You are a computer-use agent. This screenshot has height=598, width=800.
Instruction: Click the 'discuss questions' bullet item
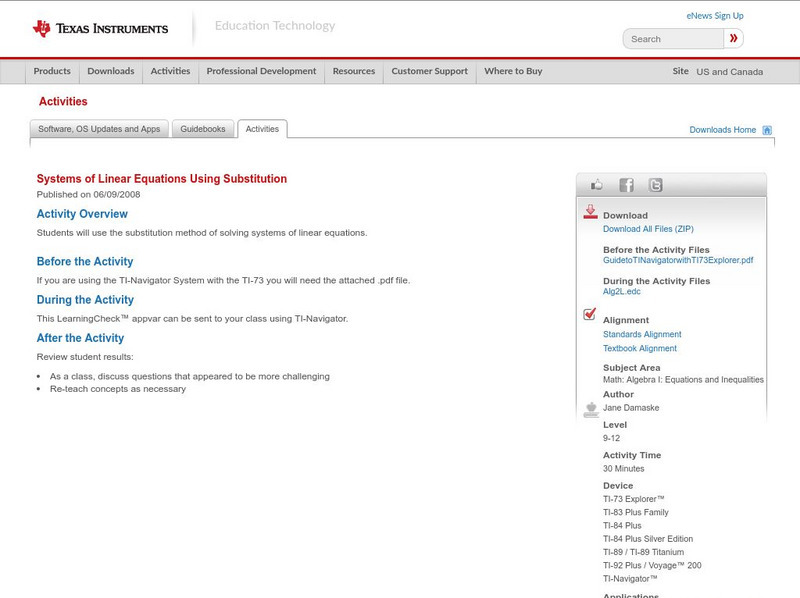coord(190,376)
